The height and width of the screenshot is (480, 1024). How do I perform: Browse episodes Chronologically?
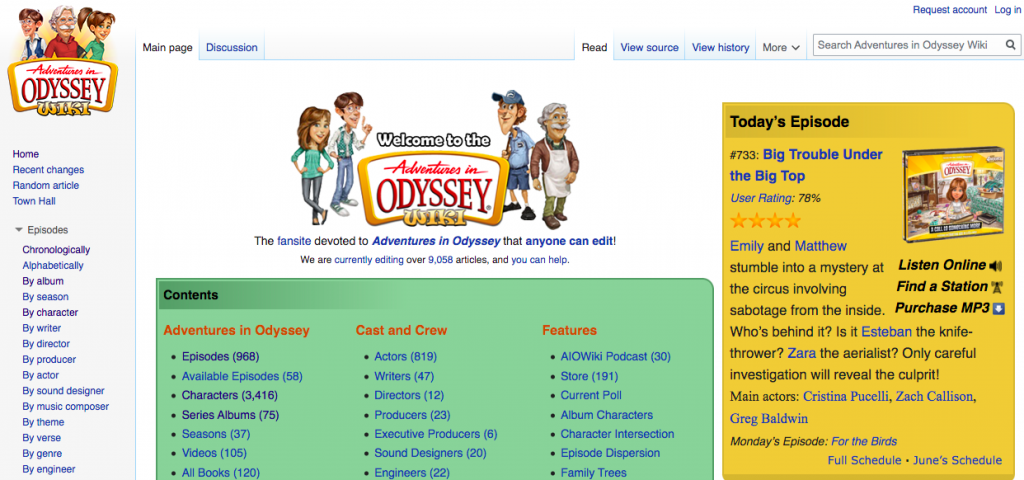click(x=56, y=249)
